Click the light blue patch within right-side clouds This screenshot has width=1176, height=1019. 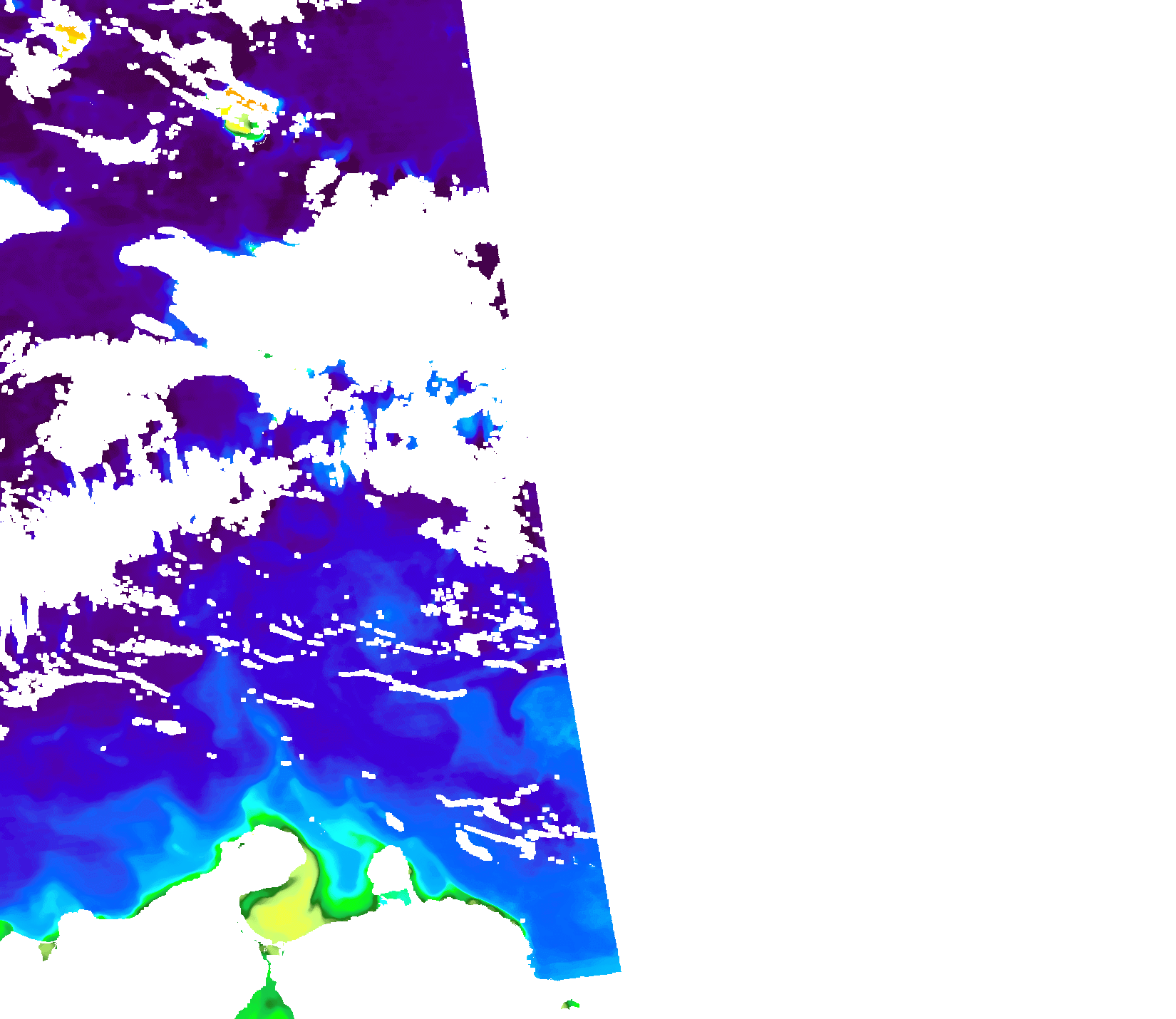[474, 428]
